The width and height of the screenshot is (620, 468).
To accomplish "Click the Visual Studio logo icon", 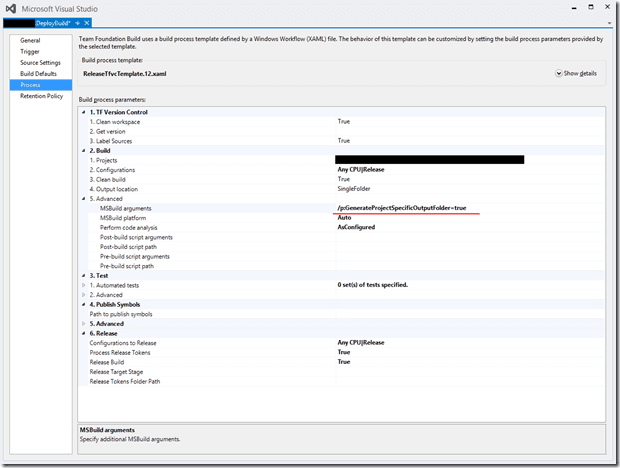I will click(11, 9).
